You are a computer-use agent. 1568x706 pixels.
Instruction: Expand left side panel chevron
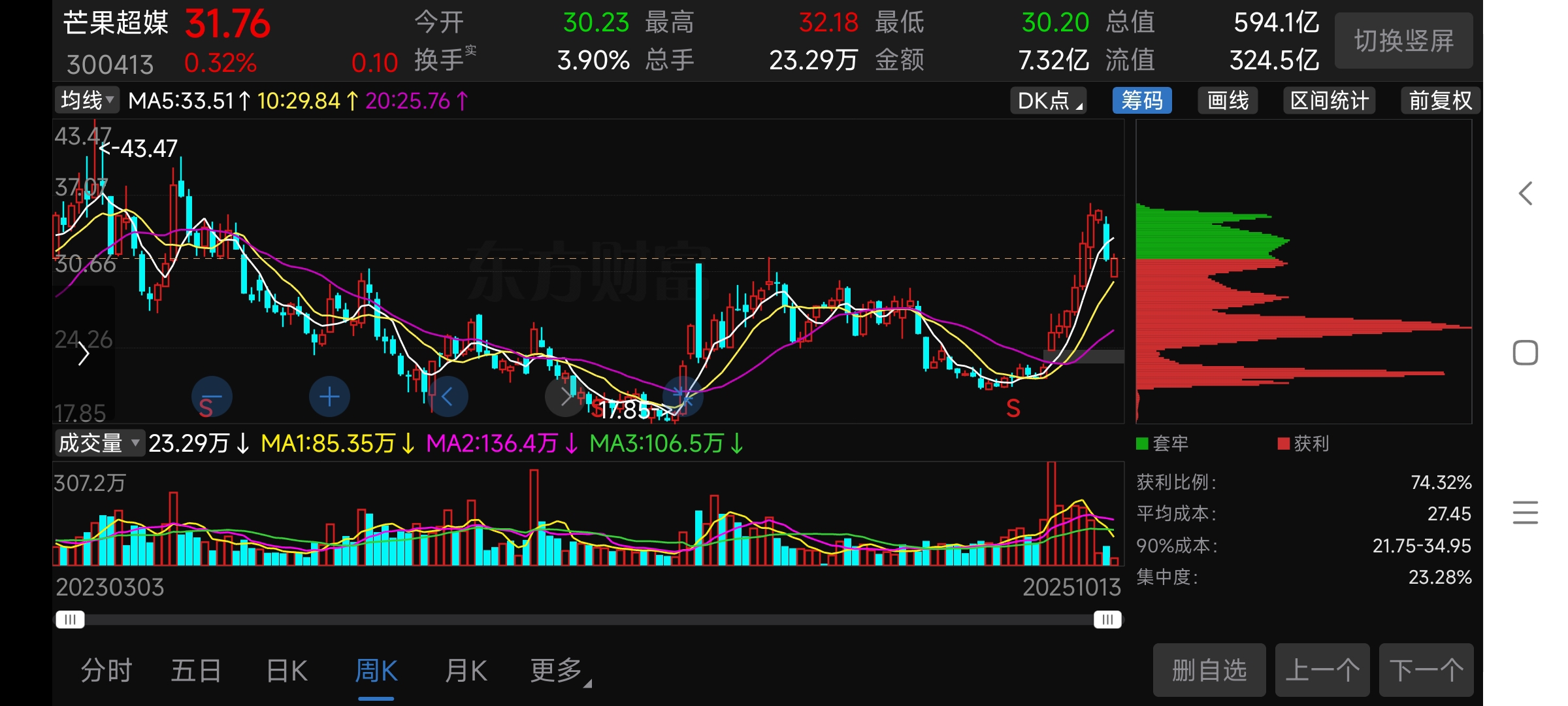[84, 354]
